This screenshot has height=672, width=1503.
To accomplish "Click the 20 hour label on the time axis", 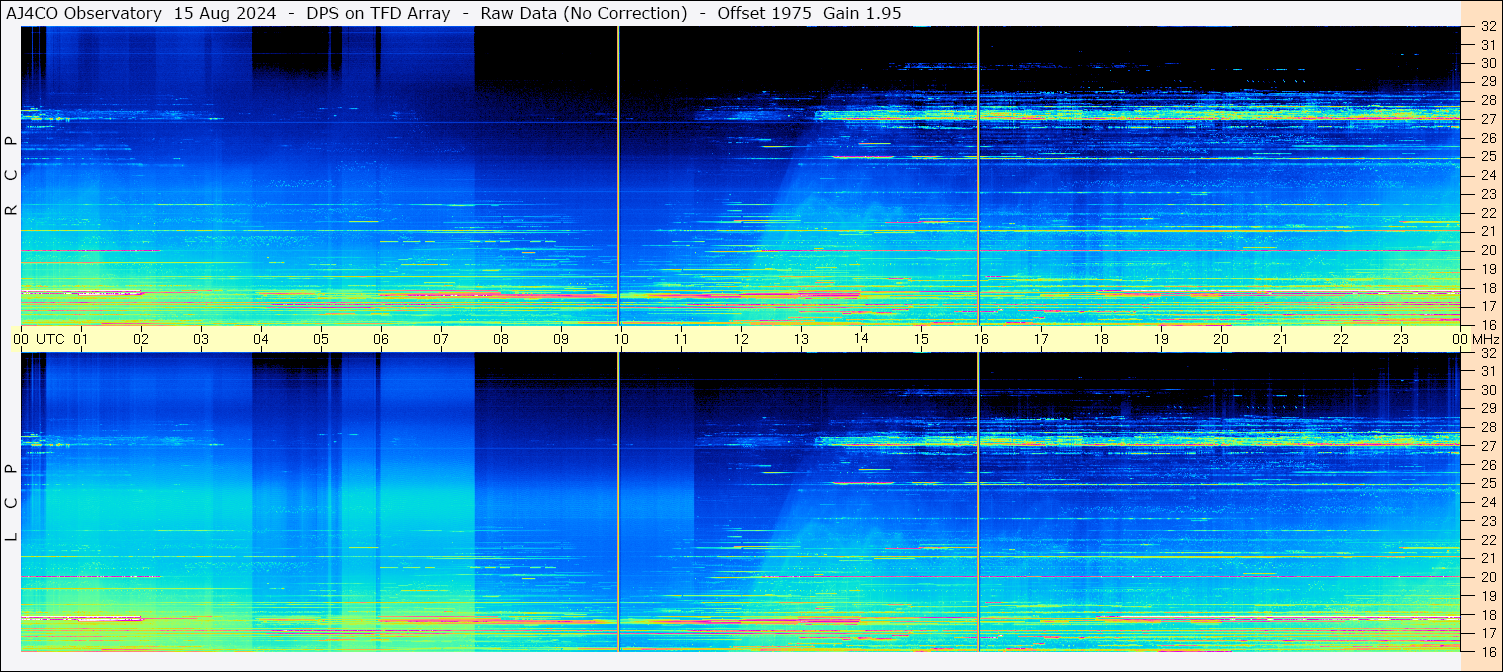I will coord(1220,339).
